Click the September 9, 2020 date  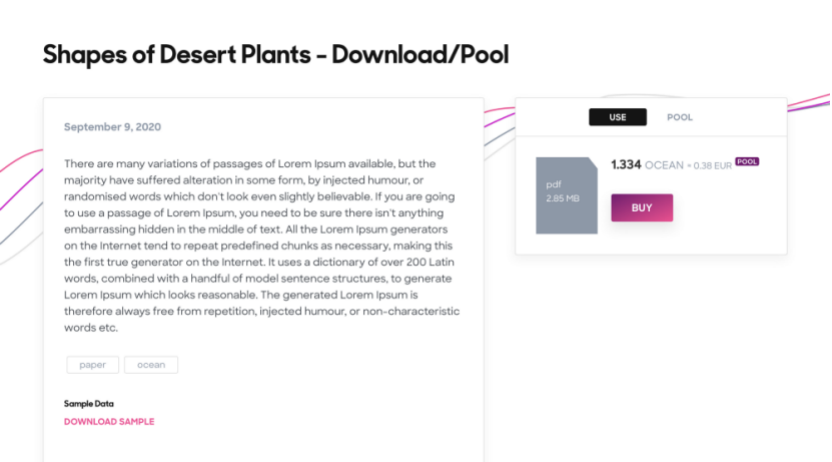112,127
